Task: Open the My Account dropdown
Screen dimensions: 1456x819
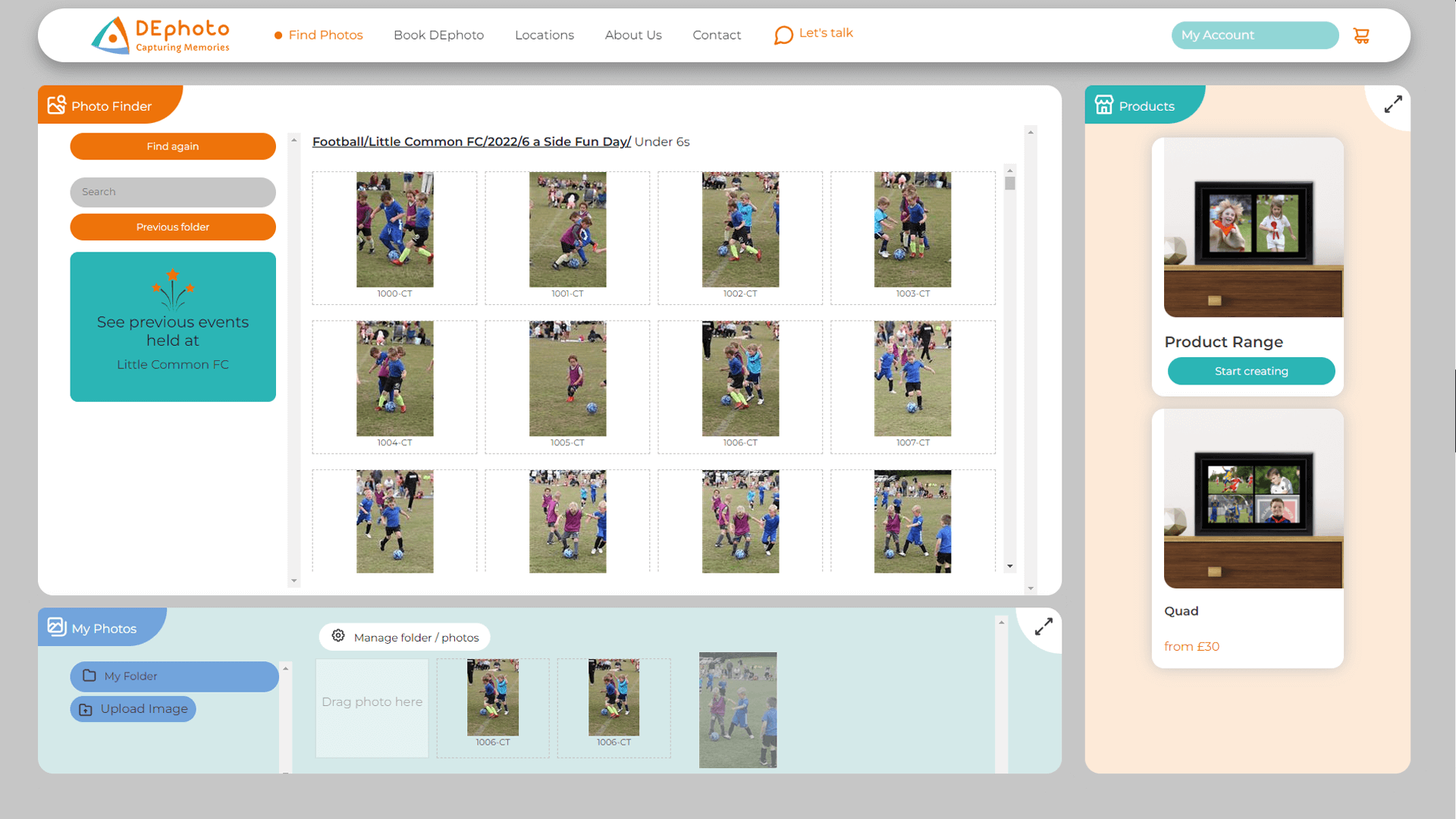Action: (1254, 35)
